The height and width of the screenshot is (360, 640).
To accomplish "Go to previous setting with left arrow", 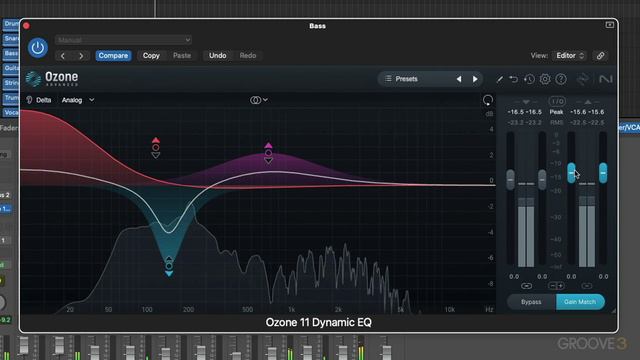I will [63, 56].
